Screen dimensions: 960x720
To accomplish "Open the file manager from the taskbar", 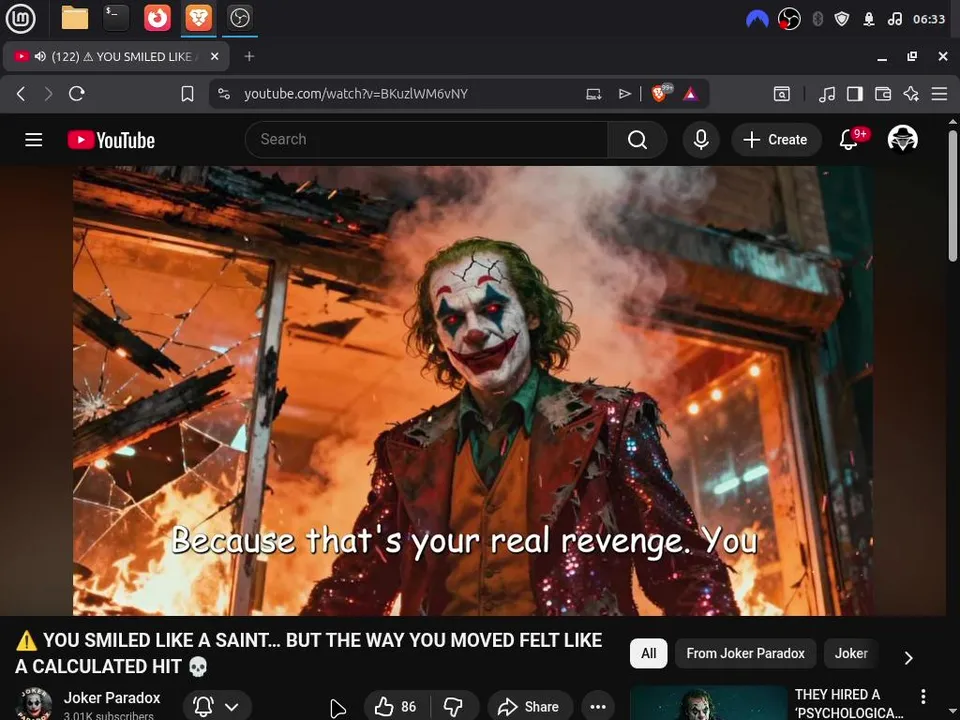I will point(75,18).
